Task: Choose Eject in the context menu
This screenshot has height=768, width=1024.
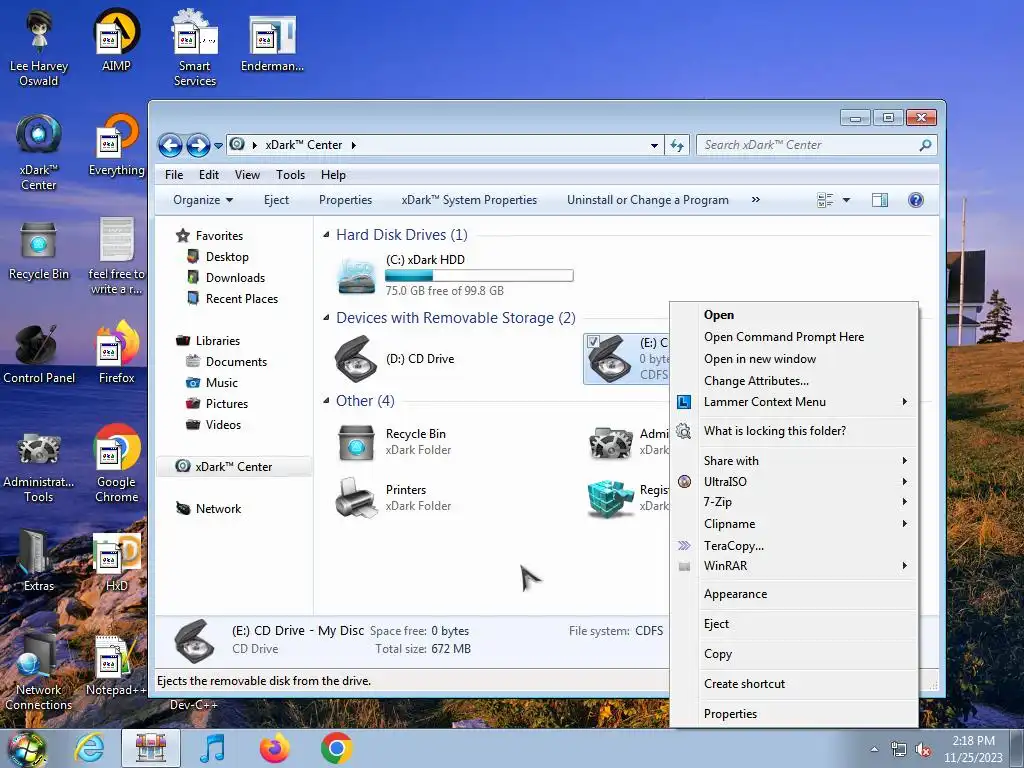Action: 794,624
